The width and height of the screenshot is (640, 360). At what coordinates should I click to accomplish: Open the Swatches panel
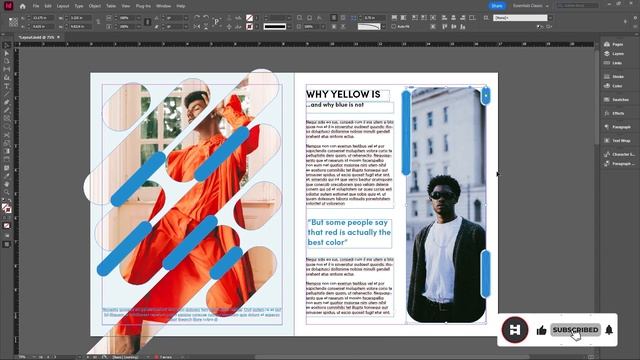616,100
